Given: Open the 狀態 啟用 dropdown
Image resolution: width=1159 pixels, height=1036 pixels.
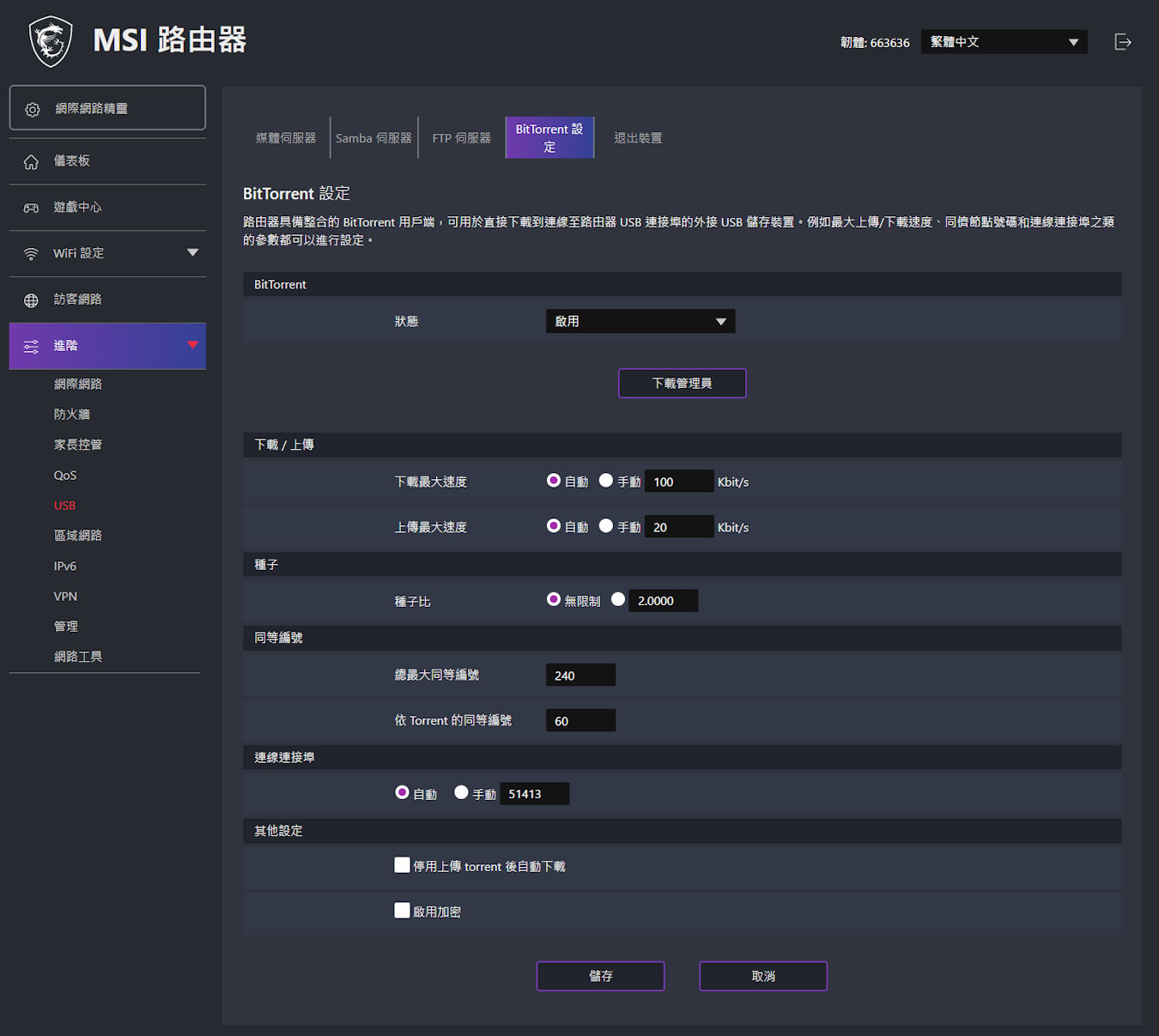Looking at the screenshot, I should click(x=640, y=321).
